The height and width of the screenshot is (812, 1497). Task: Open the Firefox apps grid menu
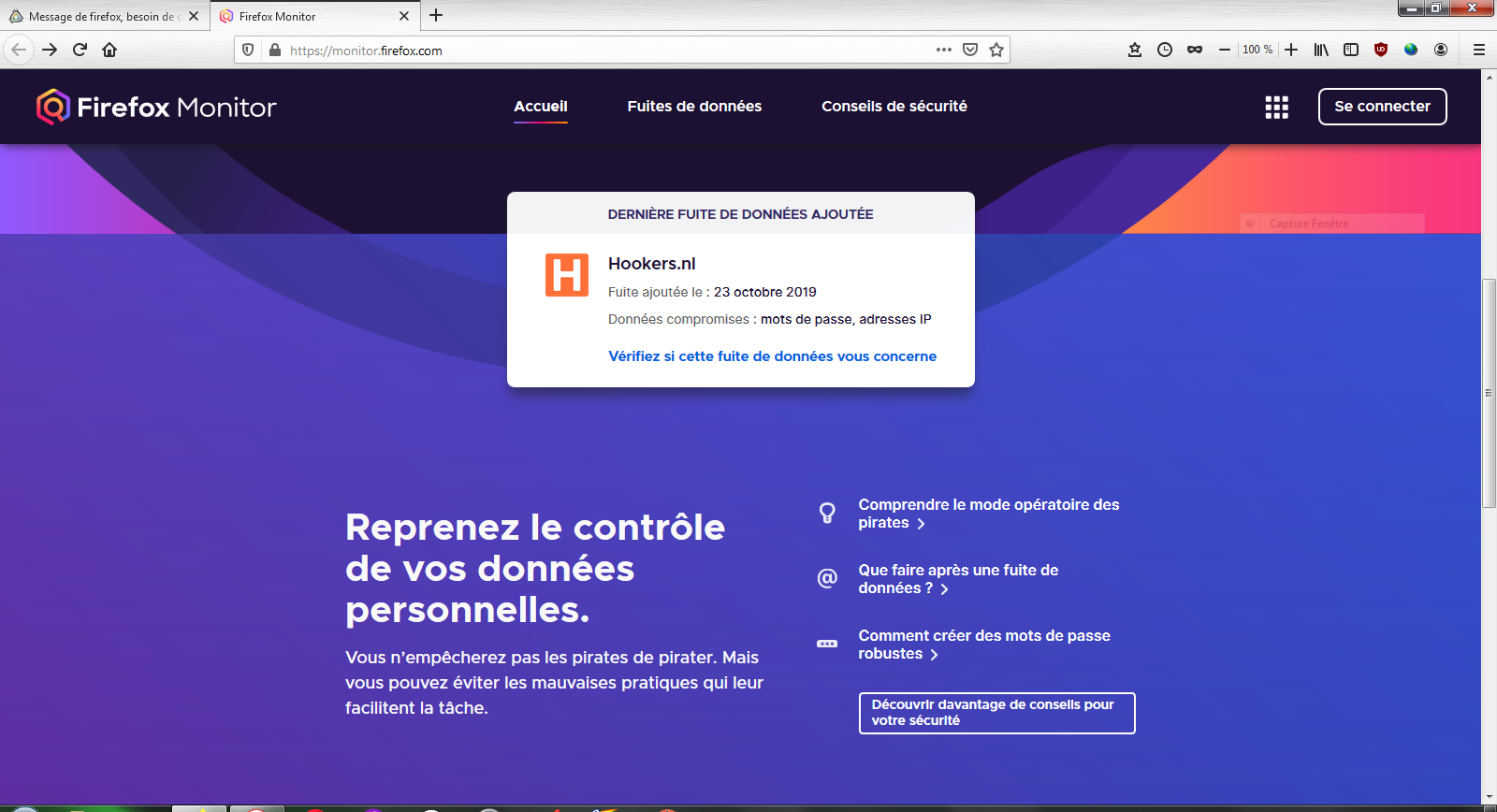click(1276, 107)
